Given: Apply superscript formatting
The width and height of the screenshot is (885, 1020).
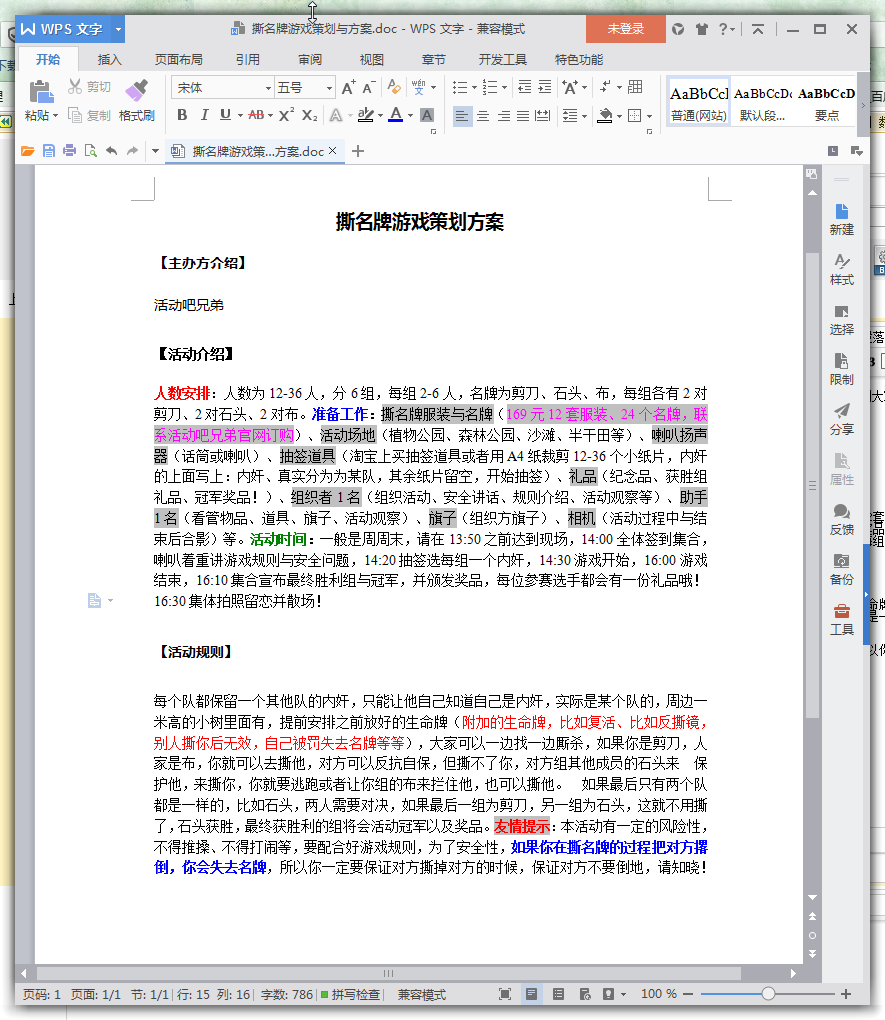Looking at the screenshot, I should tap(286, 115).
